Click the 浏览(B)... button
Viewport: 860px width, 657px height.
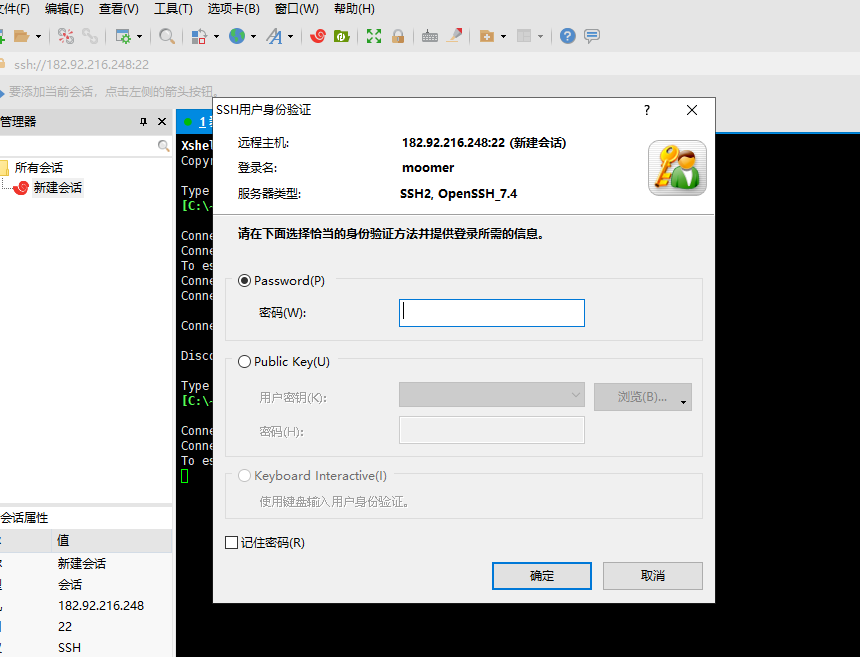pos(643,397)
